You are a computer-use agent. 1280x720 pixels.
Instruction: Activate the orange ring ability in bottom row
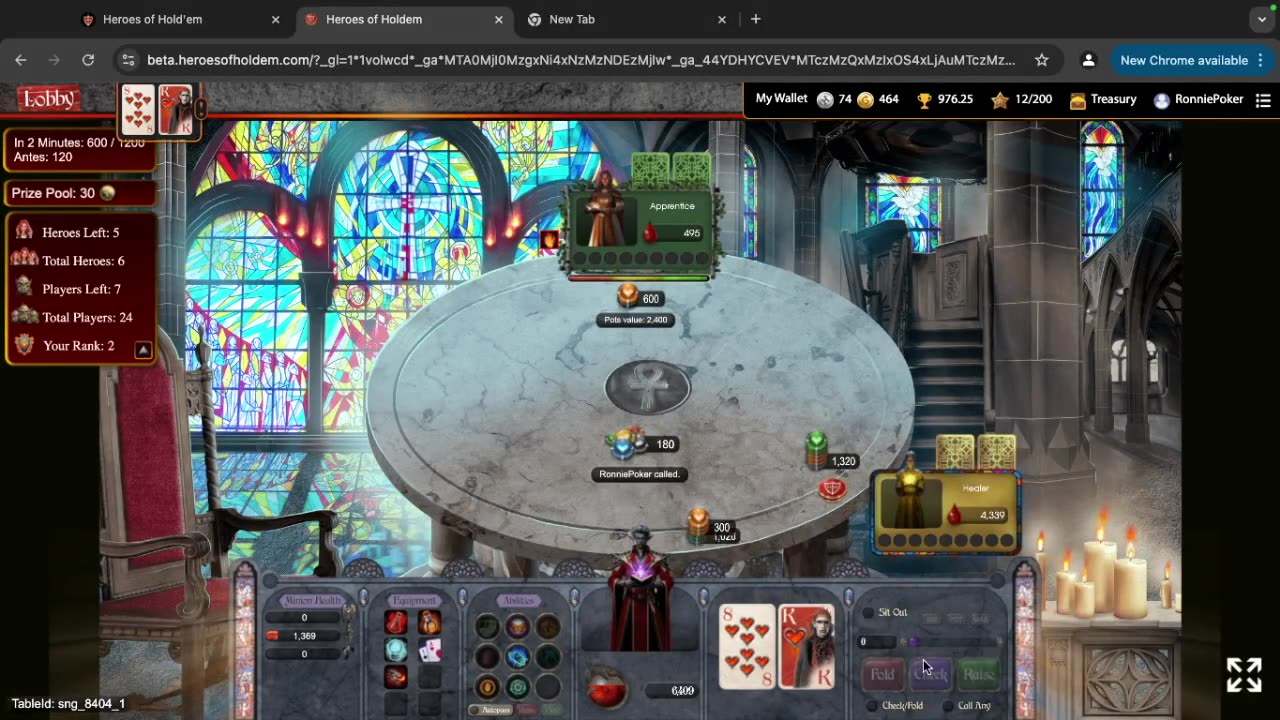(487, 687)
